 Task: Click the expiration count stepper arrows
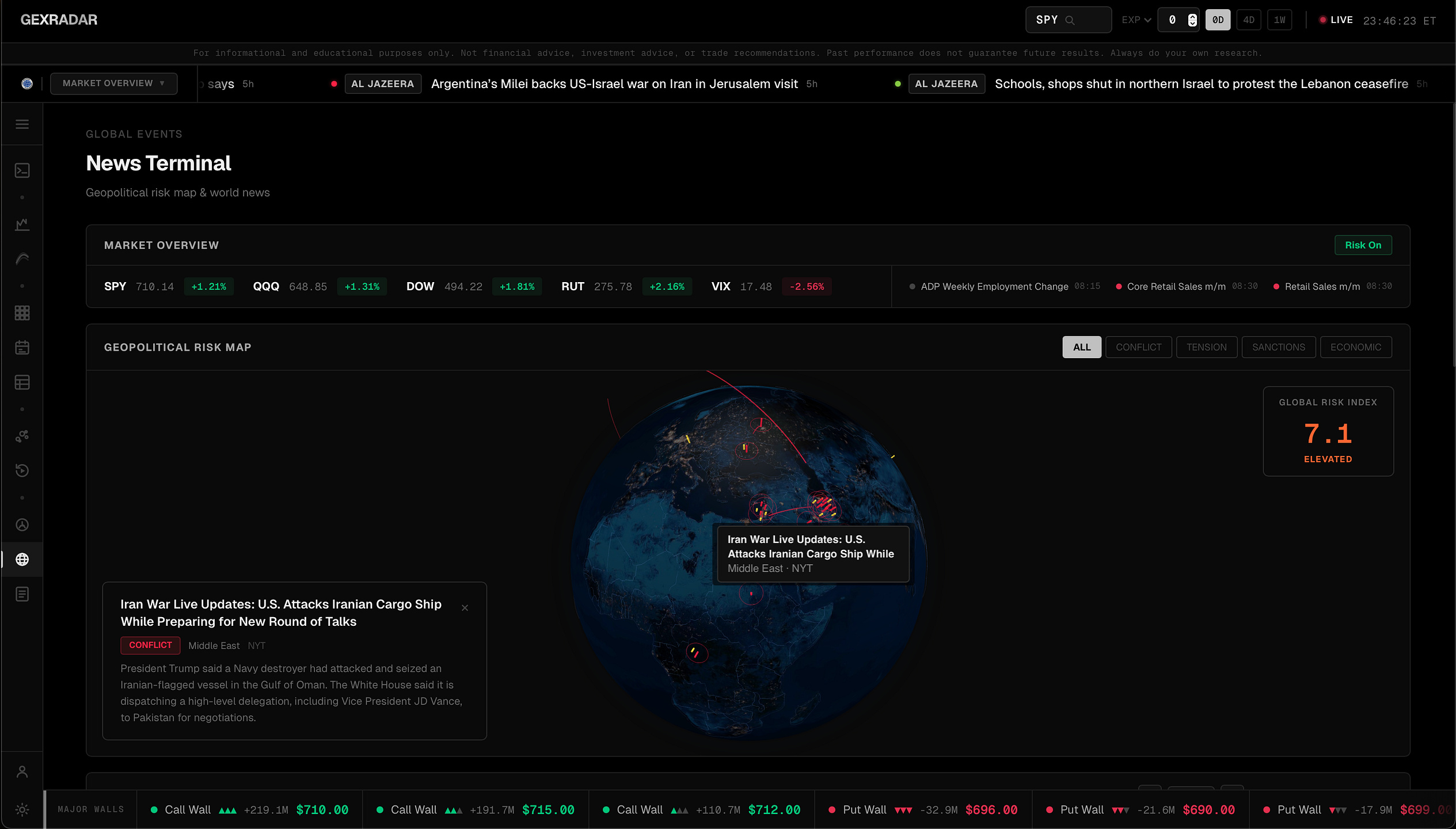tap(1192, 20)
